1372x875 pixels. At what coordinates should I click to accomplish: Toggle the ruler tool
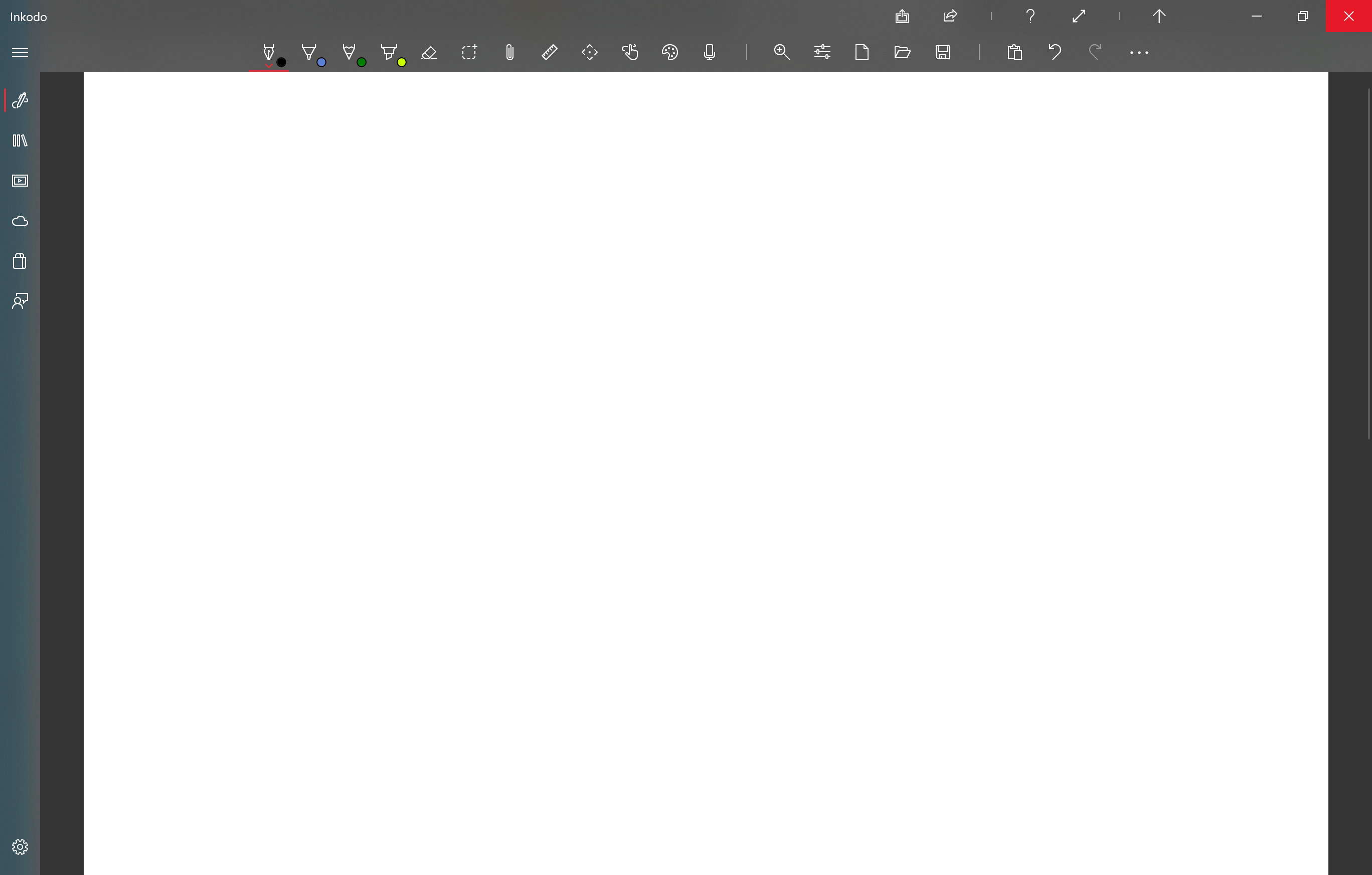549,53
